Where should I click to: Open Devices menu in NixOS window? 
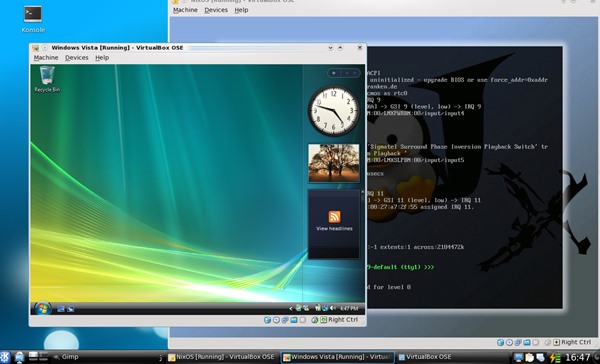(x=216, y=10)
